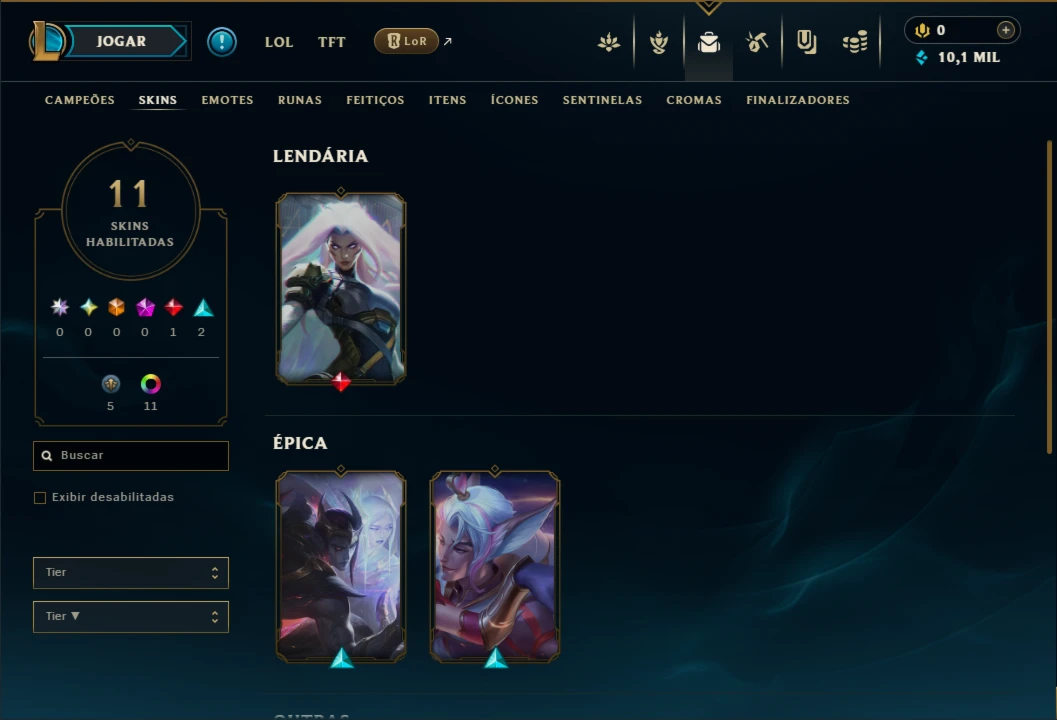
Task: Open the Profile laurel icon
Action: point(659,42)
